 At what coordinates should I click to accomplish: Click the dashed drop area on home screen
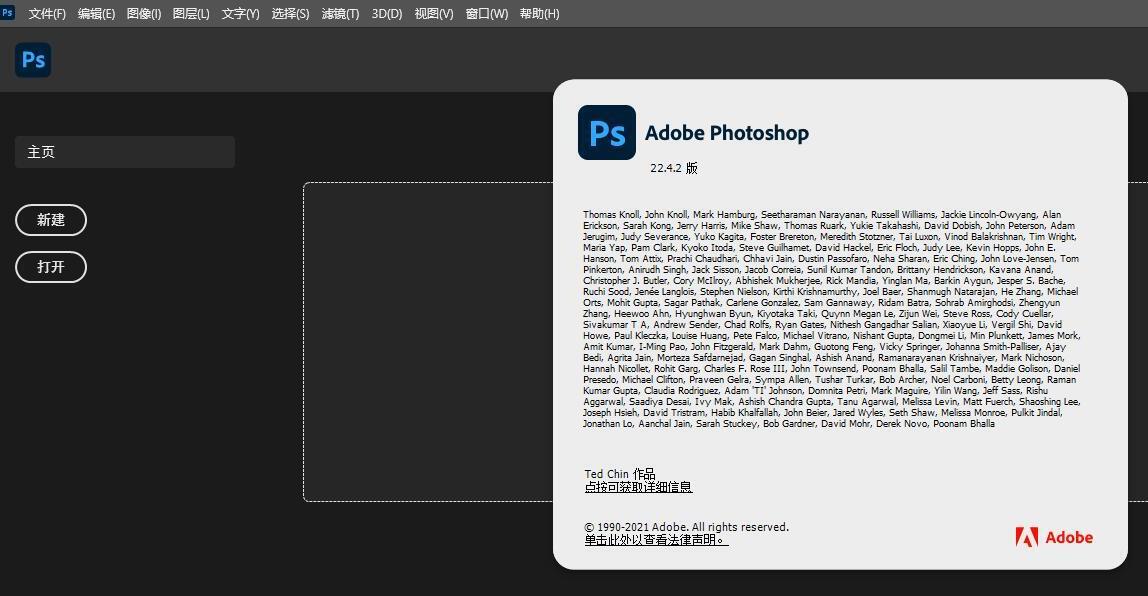428,342
